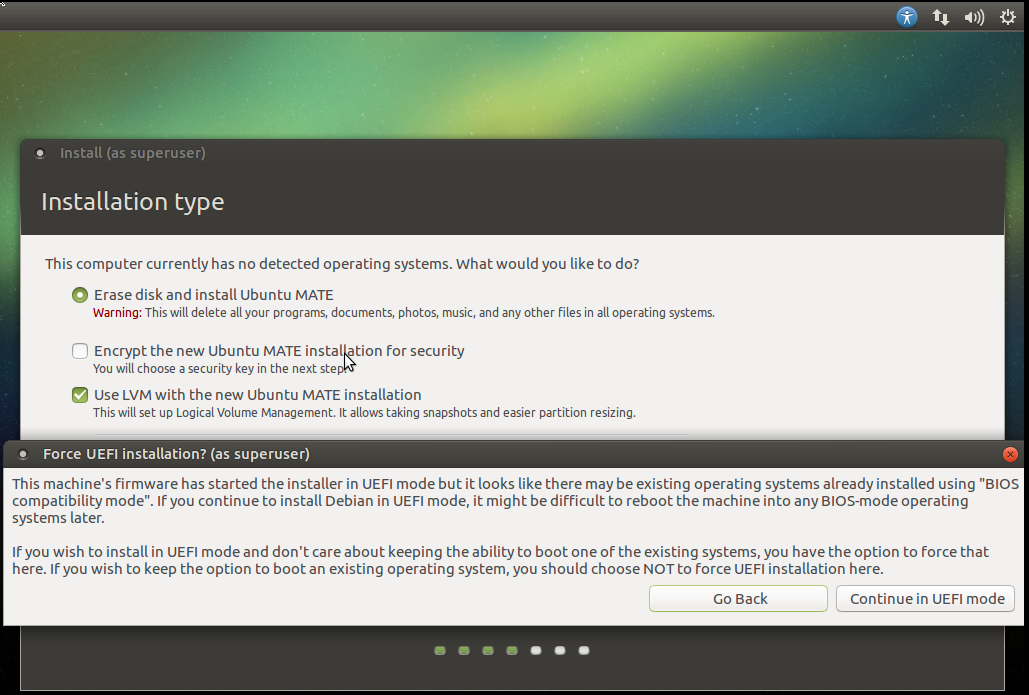Screen dimensions: 1029x695
Task: Click the Force UEFI installation title text
Action: 176,454
